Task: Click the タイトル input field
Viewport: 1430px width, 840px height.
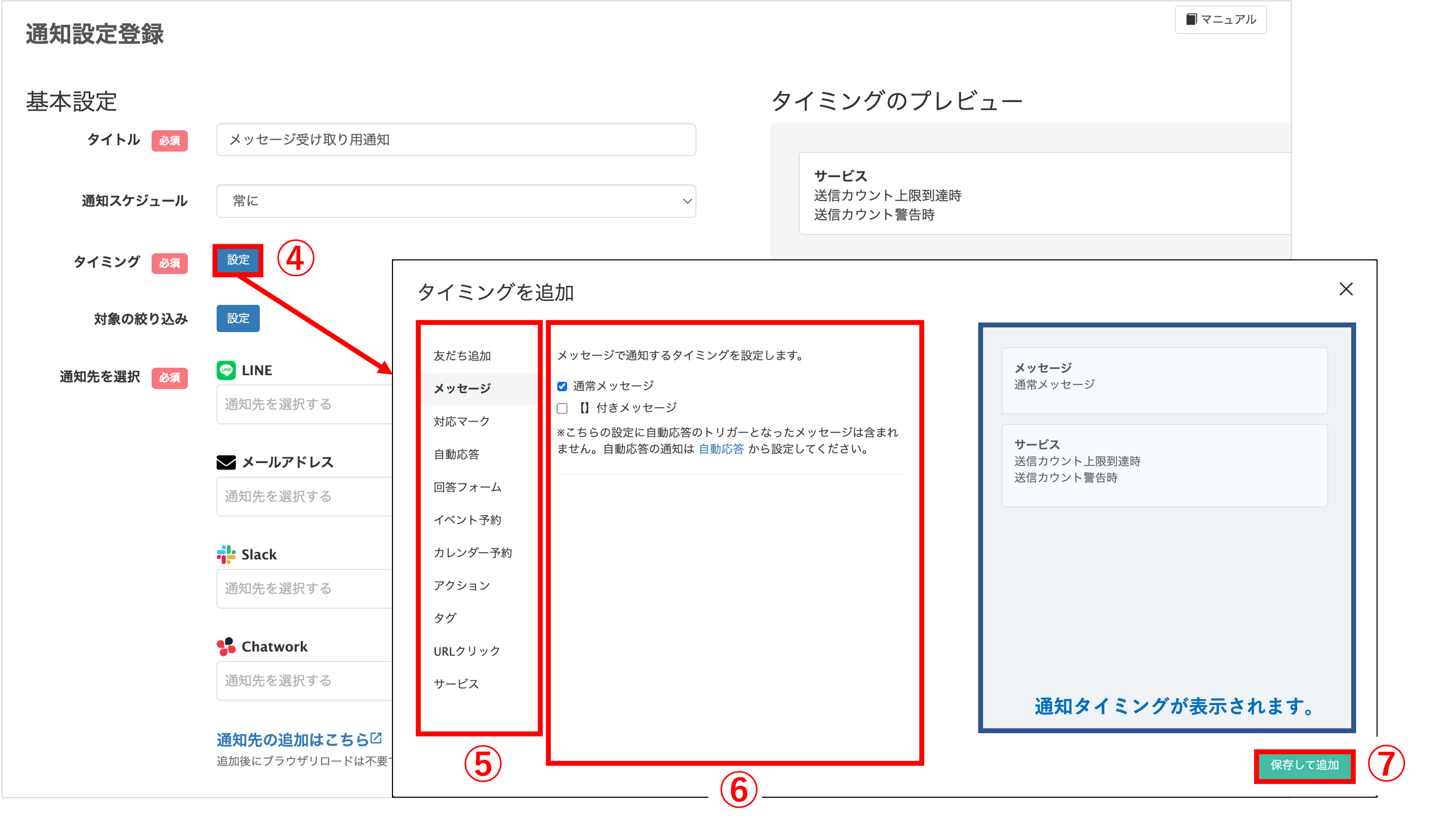Action: 456,139
